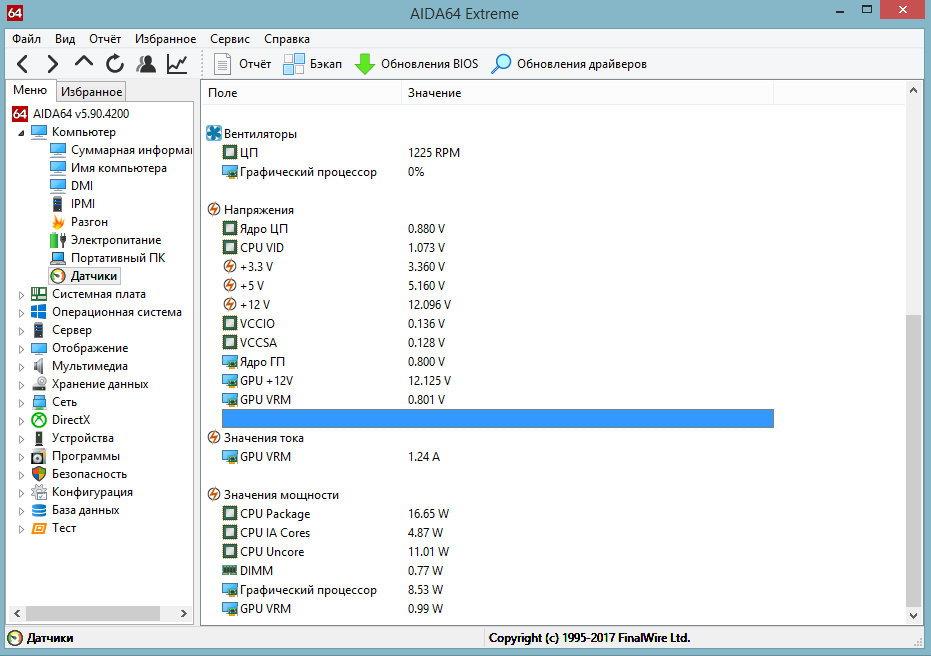Switch to the Избранное tab in sidebar
This screenshot has height=656, width=931.
click(91, 91)
